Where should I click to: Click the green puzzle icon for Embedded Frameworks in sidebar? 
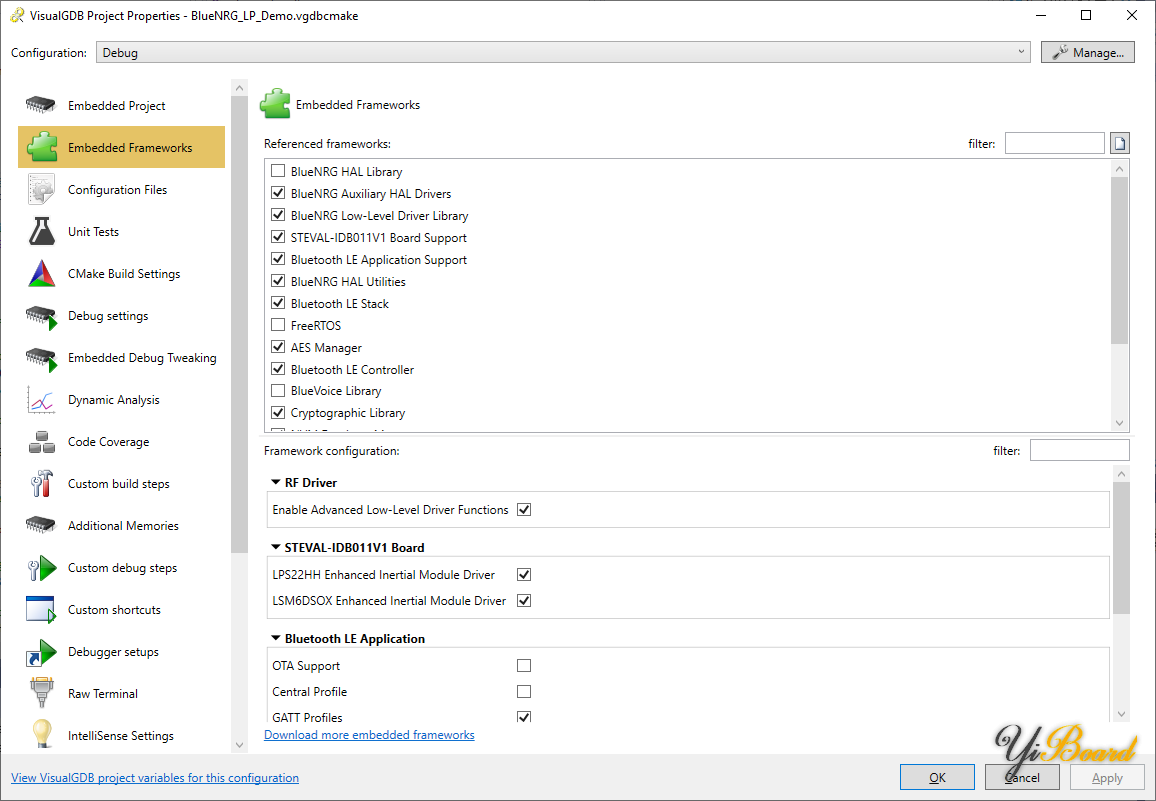[42, 147]
